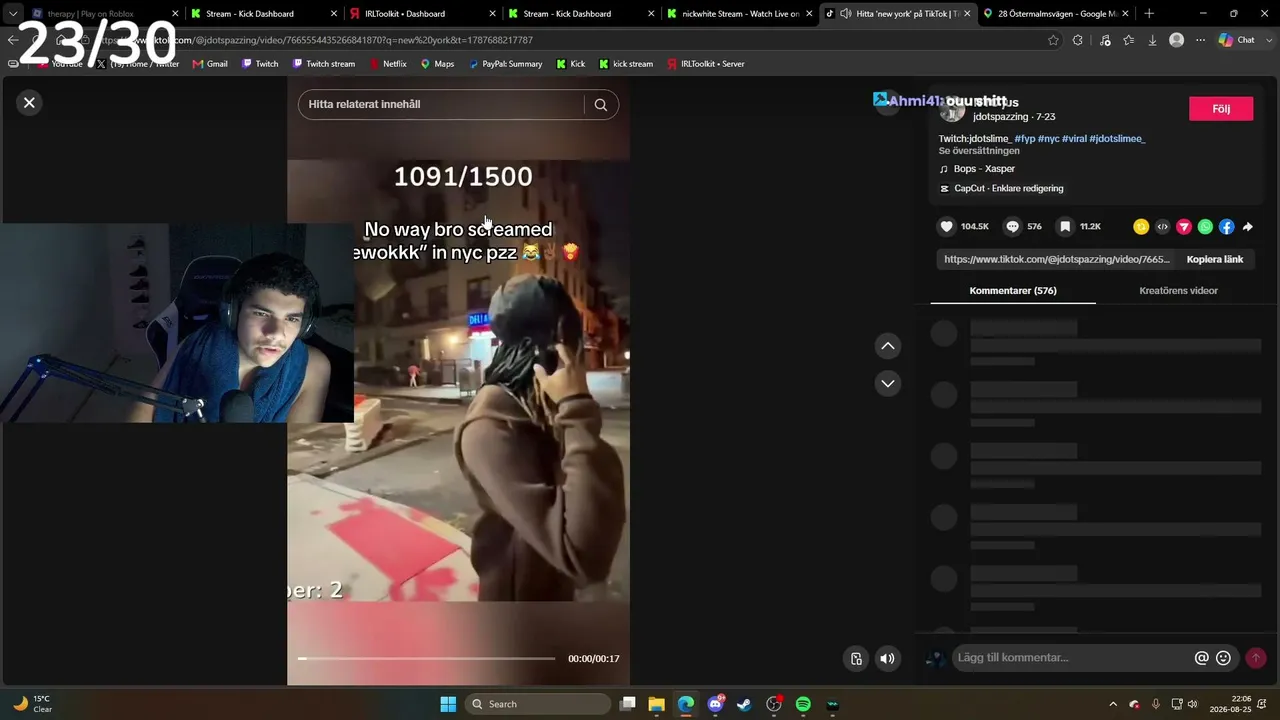Go to the next video
The width and height of the screenshot is (1280, 720).
click(888, 384)
